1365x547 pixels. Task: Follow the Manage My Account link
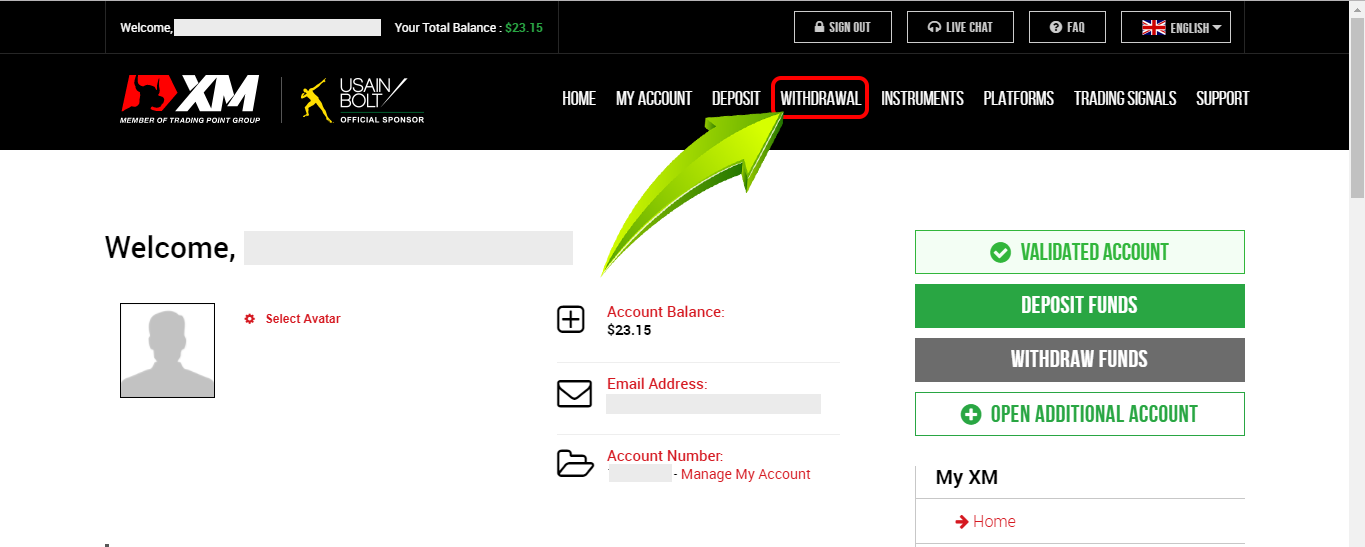(745, 475)
